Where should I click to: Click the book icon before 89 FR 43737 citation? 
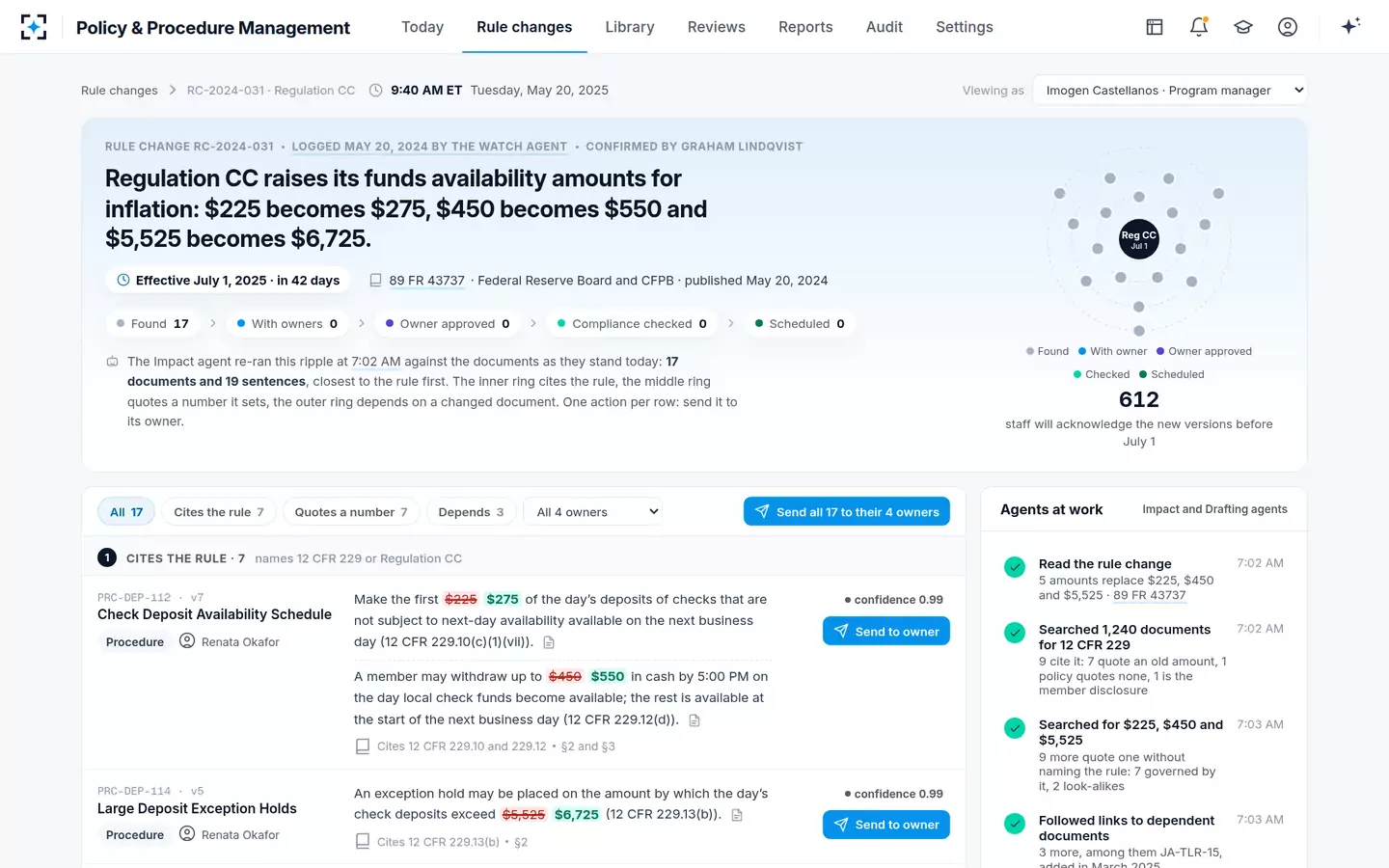(x=375, y=281)
